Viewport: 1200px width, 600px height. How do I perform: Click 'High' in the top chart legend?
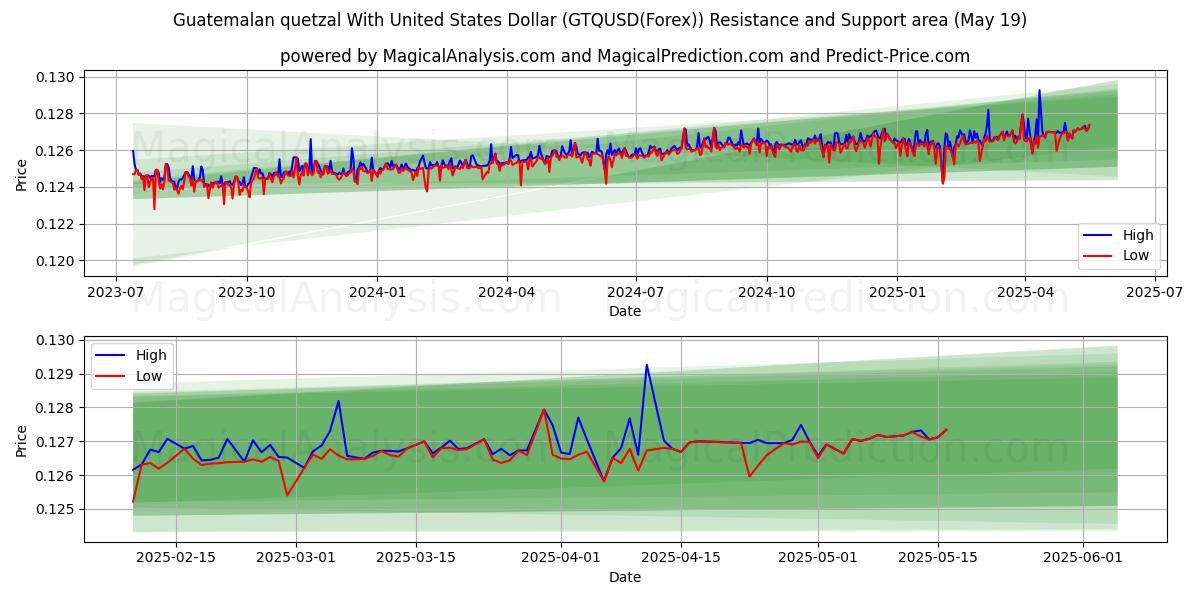[1138, 236]
